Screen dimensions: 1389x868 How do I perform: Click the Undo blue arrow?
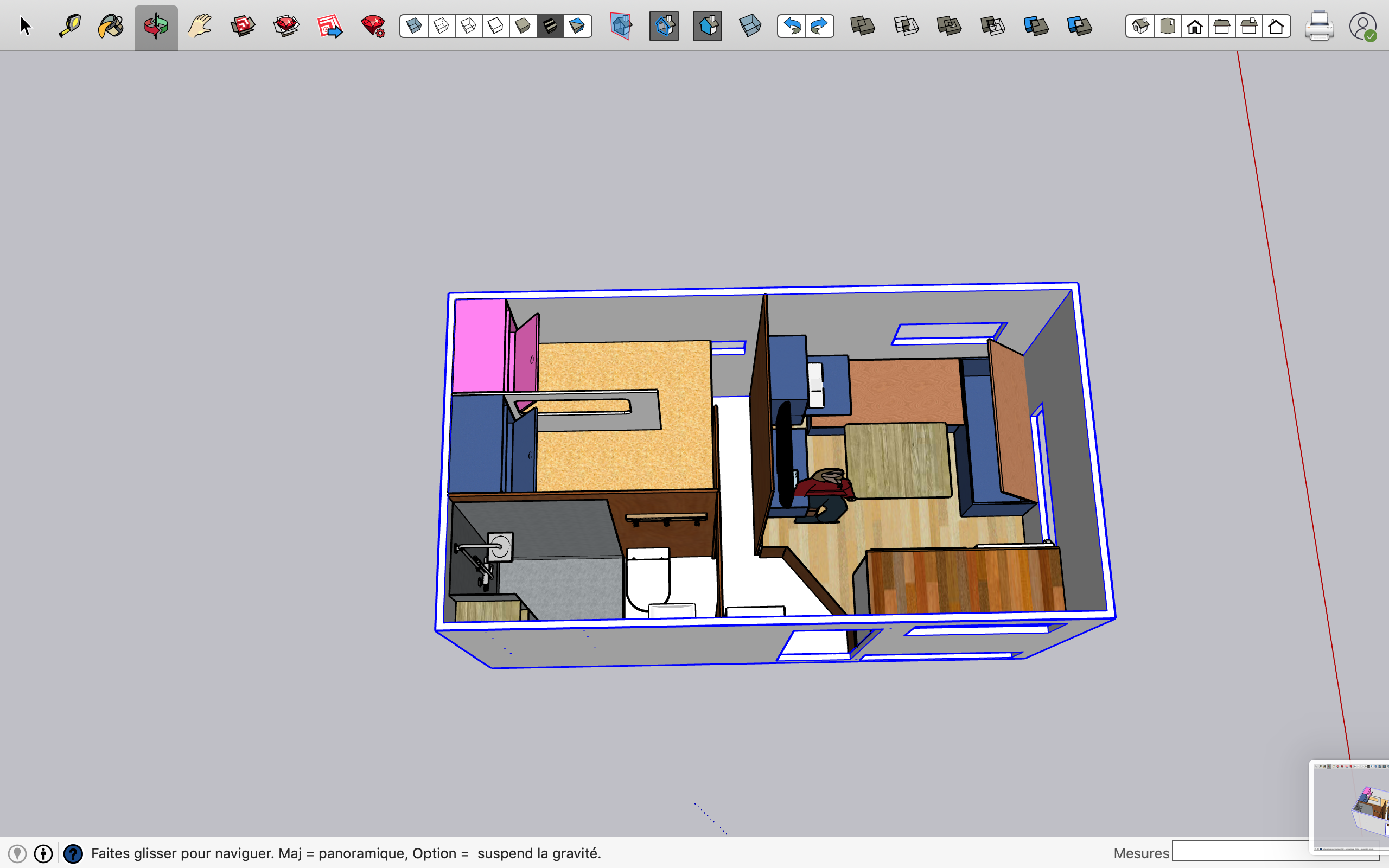click(x=792, y=27)
